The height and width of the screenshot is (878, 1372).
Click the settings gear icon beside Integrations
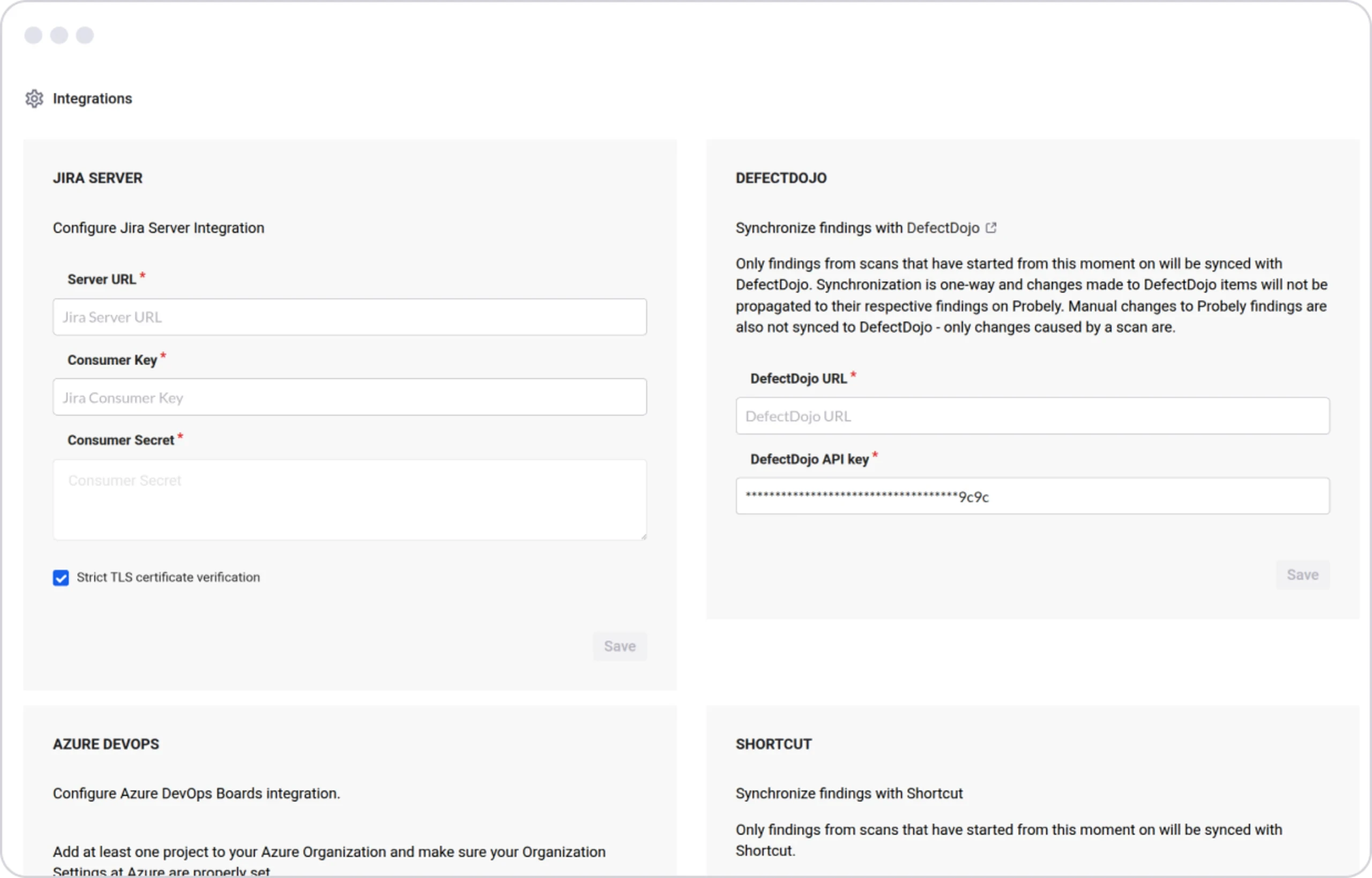point(34,98)
